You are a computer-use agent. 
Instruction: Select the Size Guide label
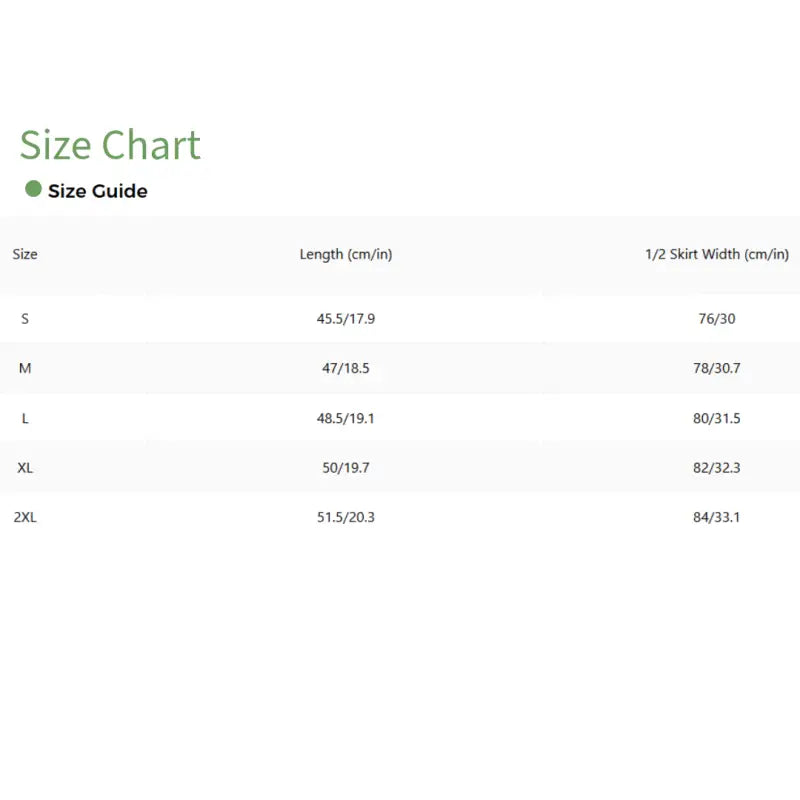click(x=98, y=191)
